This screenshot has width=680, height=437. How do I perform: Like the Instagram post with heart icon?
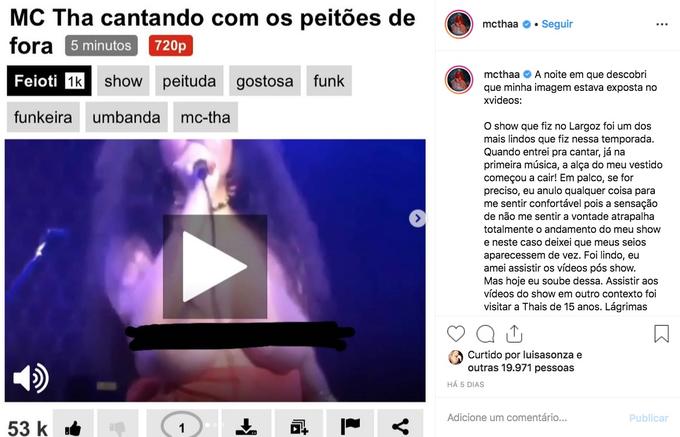(456, 334)
